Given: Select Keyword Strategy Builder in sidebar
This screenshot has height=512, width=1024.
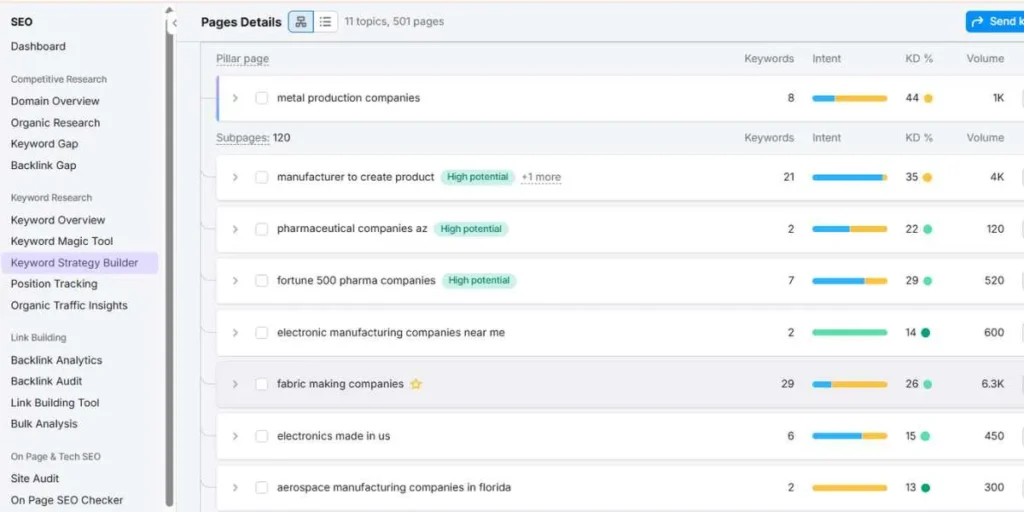Looking at the screenshot, I should [79, 263].
